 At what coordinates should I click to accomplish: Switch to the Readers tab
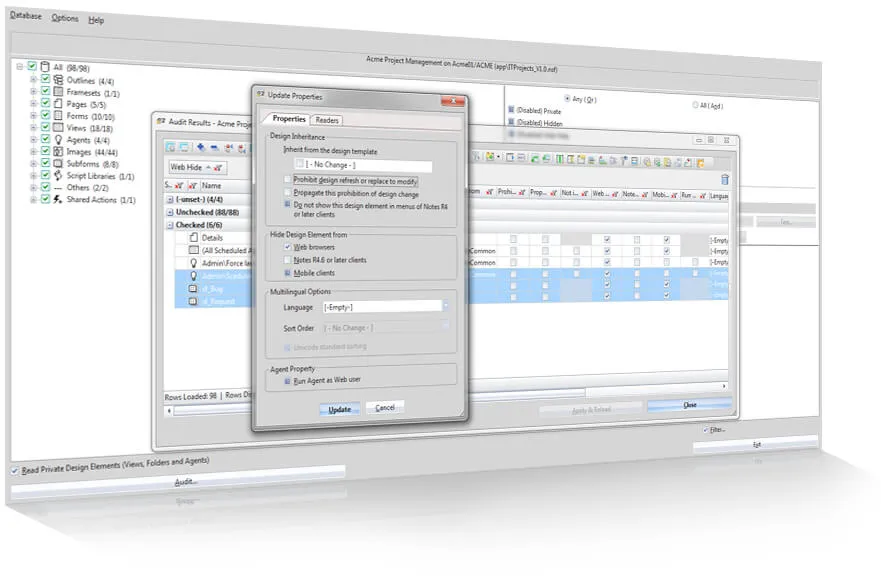pos(326,120)
